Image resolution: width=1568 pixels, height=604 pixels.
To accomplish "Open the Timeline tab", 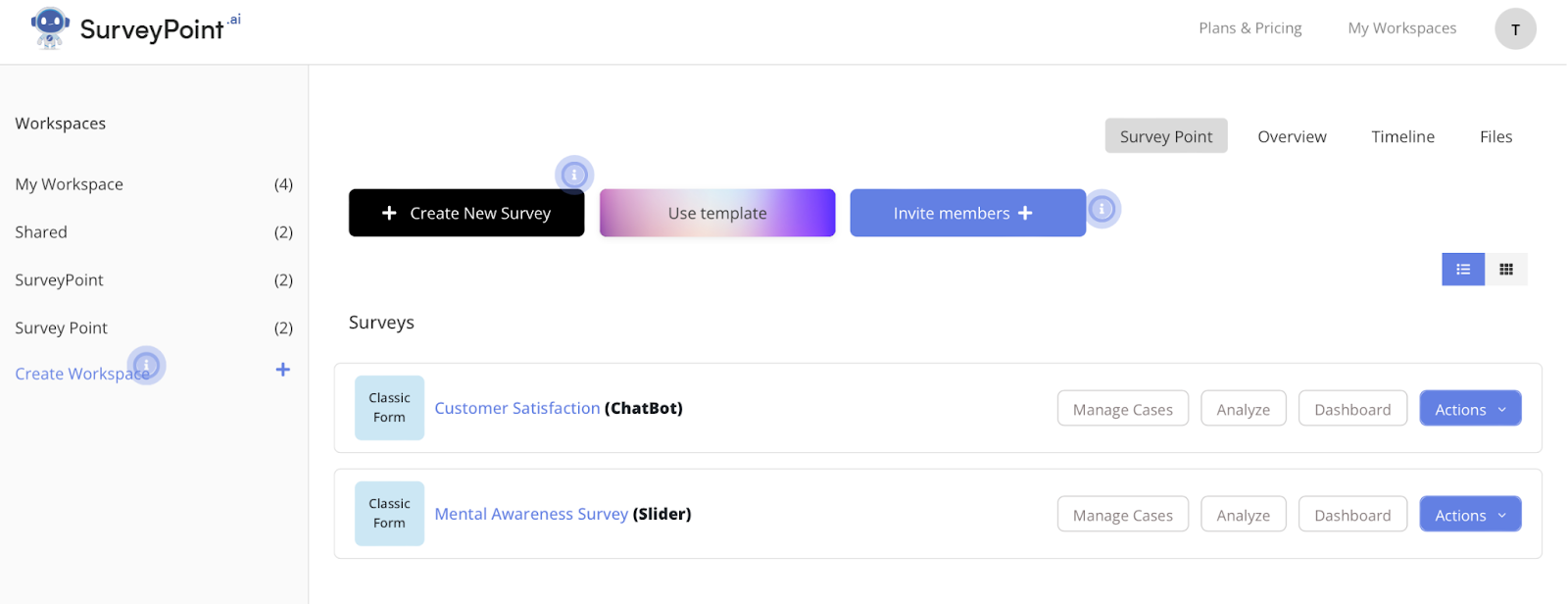I will click(1402, 136).
